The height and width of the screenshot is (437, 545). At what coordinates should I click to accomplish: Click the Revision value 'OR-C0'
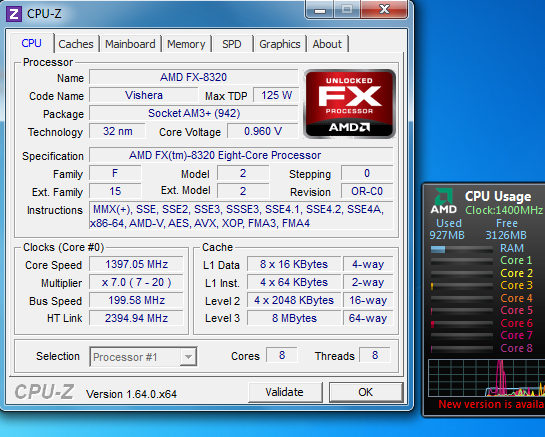point(367,191)
